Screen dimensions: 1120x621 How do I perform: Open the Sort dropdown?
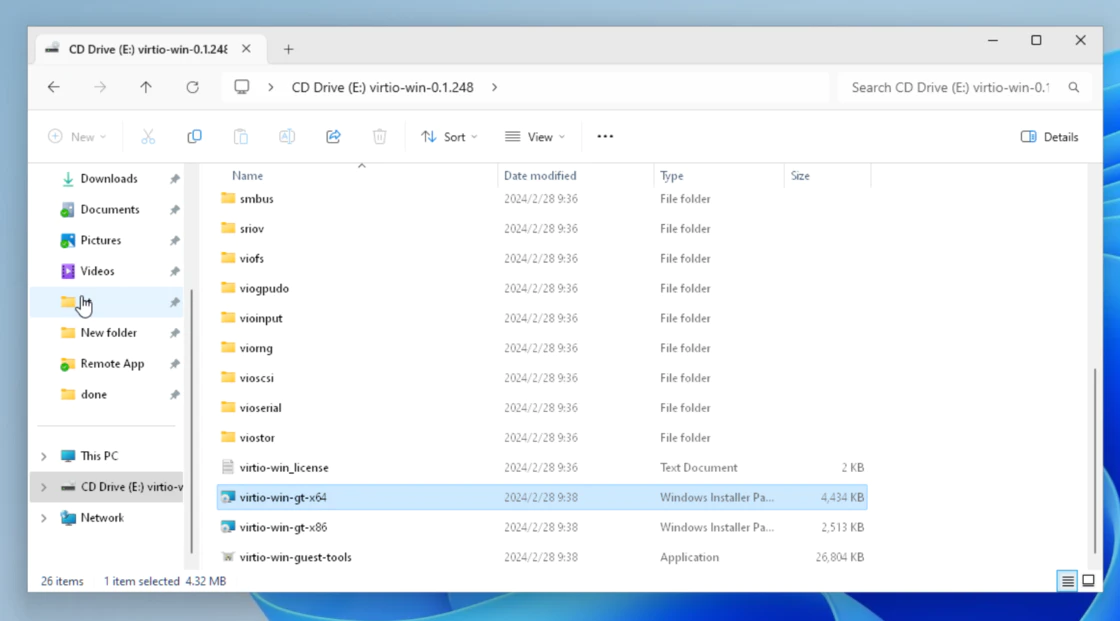point(449,136)
